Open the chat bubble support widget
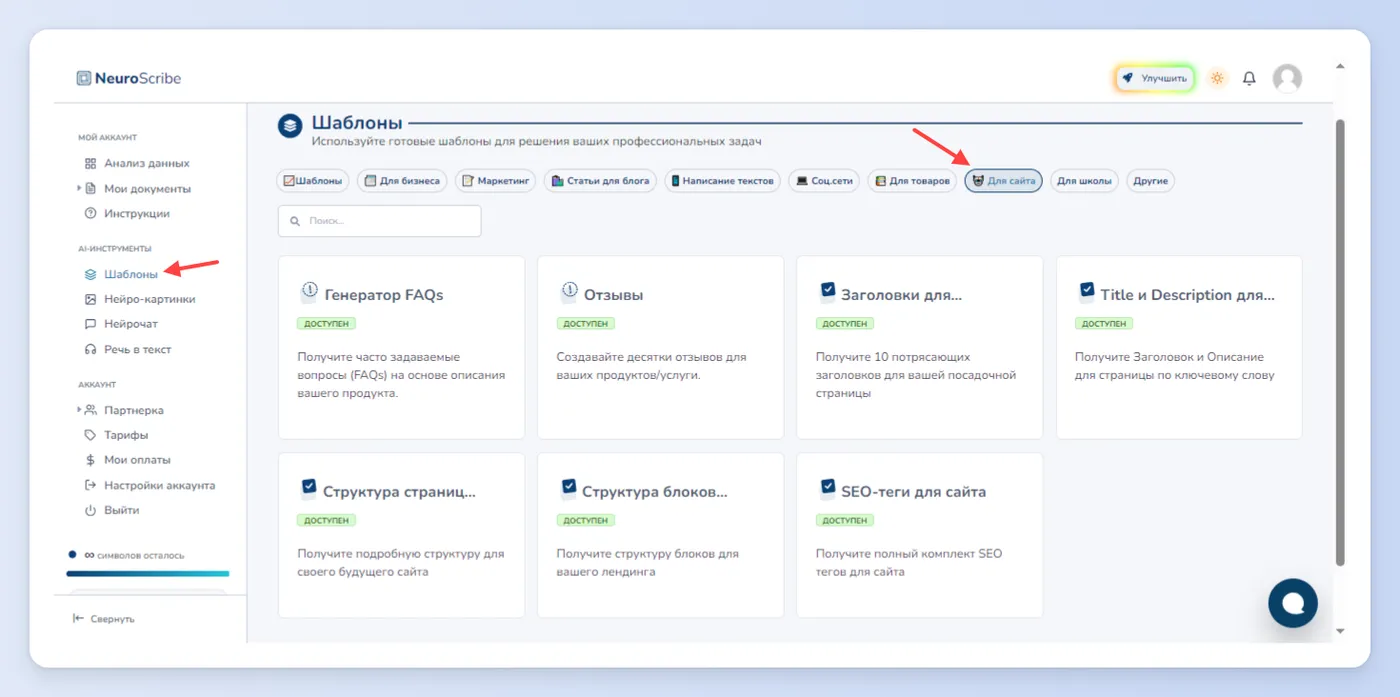The width and height of the screenshot is (1400, 697). pos(1293,602)
